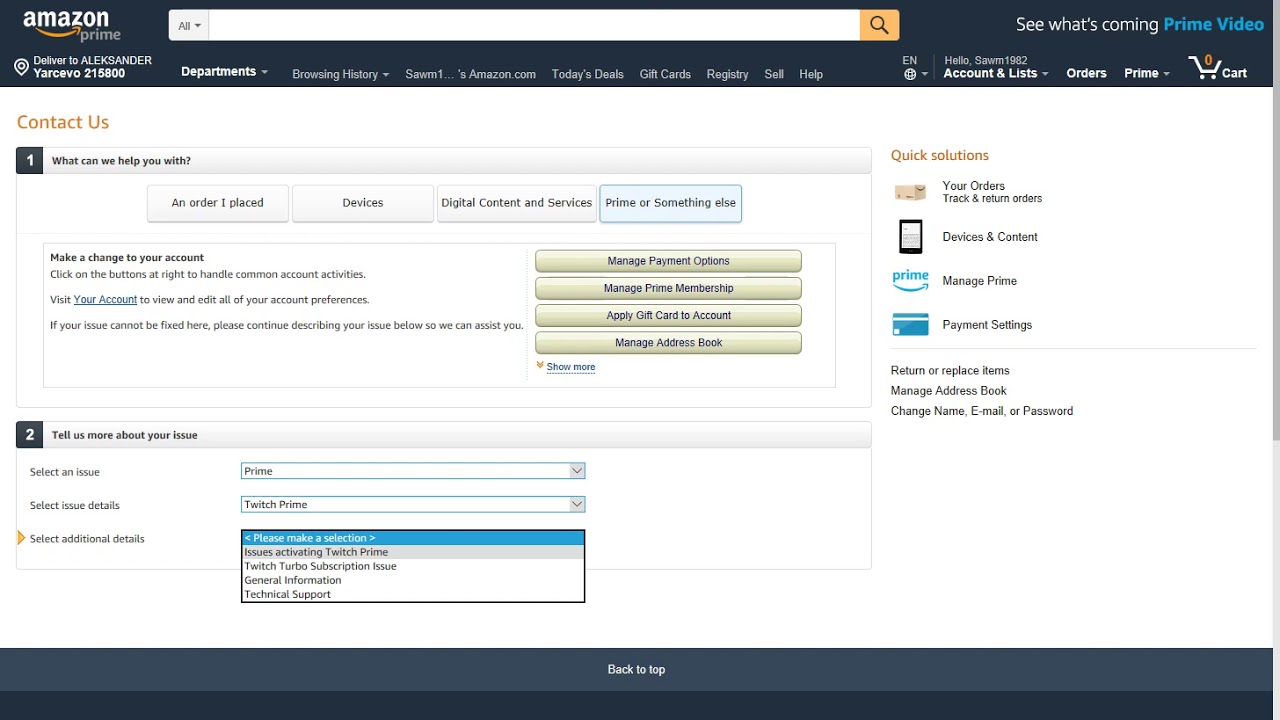
Task: Click the Deliver to ALEKSANDER address text
Action: (92, 67)
